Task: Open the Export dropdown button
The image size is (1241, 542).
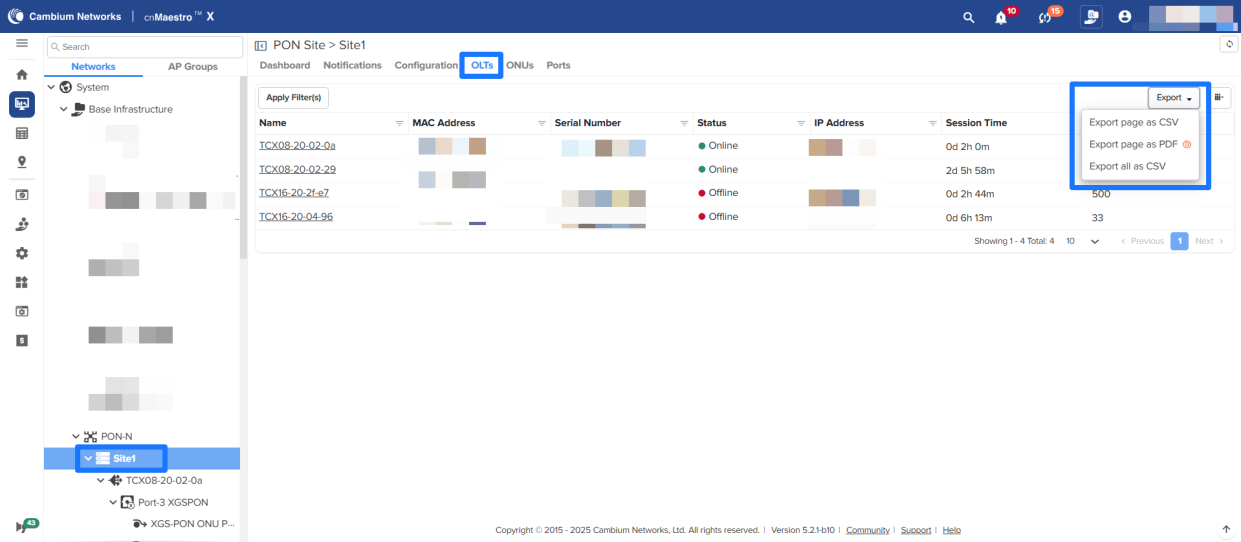Action: click(1174, 97)
